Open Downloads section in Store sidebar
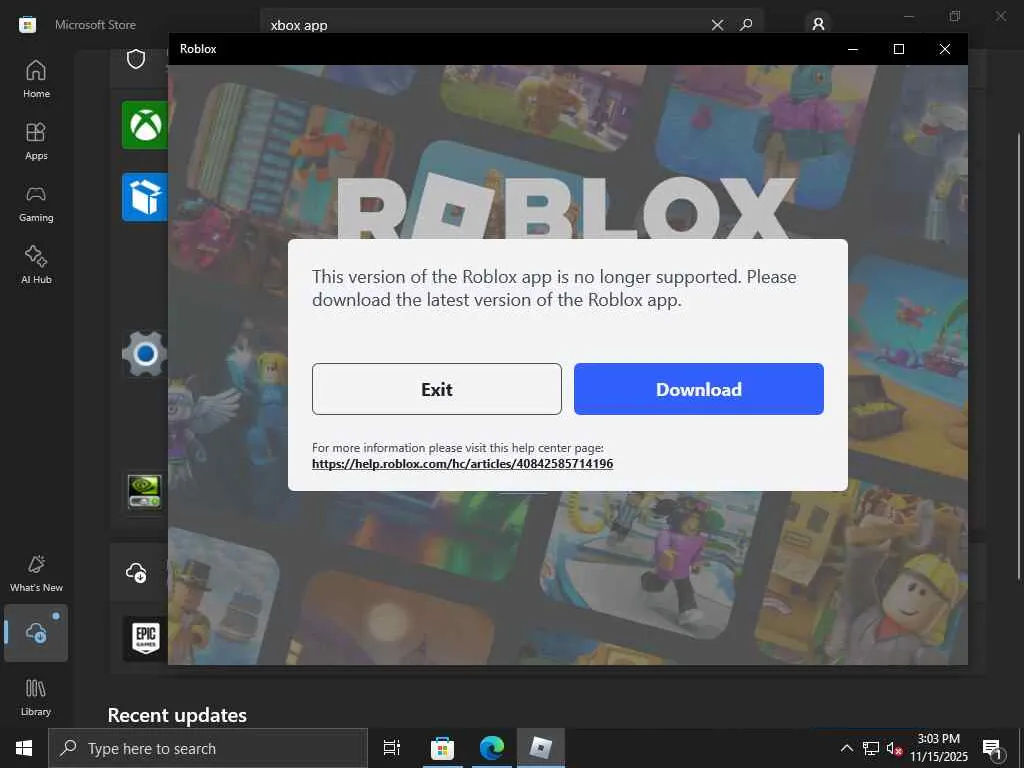The image size is (1024, 768). click(x=36, y=633)
